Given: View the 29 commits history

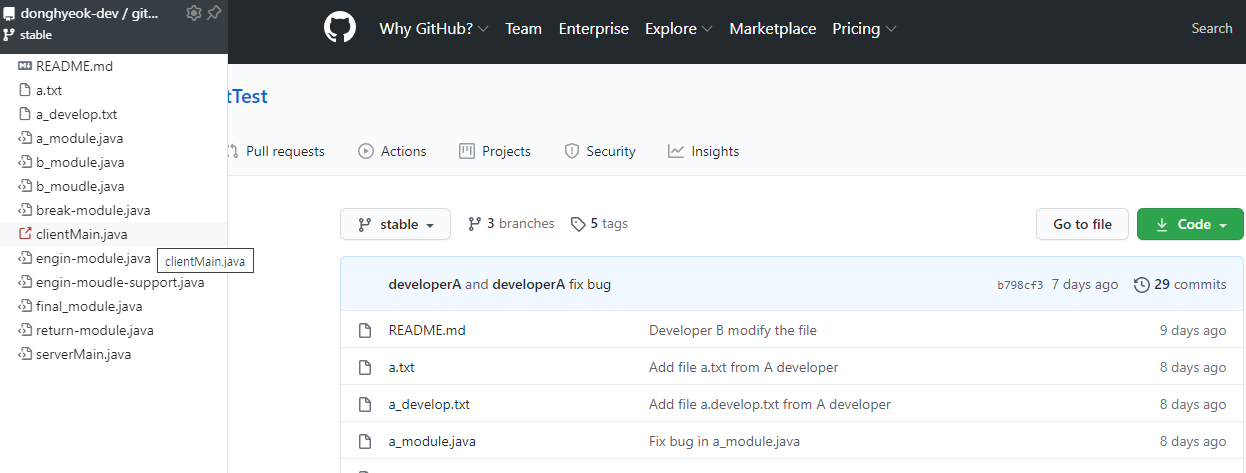Looking at the screenshot, I should pyautogui.click(x=1180, y=284).
